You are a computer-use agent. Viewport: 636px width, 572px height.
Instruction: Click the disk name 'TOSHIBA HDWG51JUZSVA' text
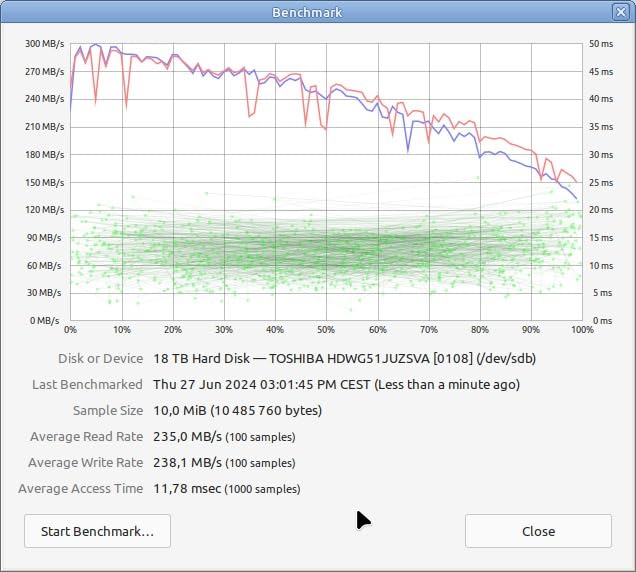click(349, 359)
